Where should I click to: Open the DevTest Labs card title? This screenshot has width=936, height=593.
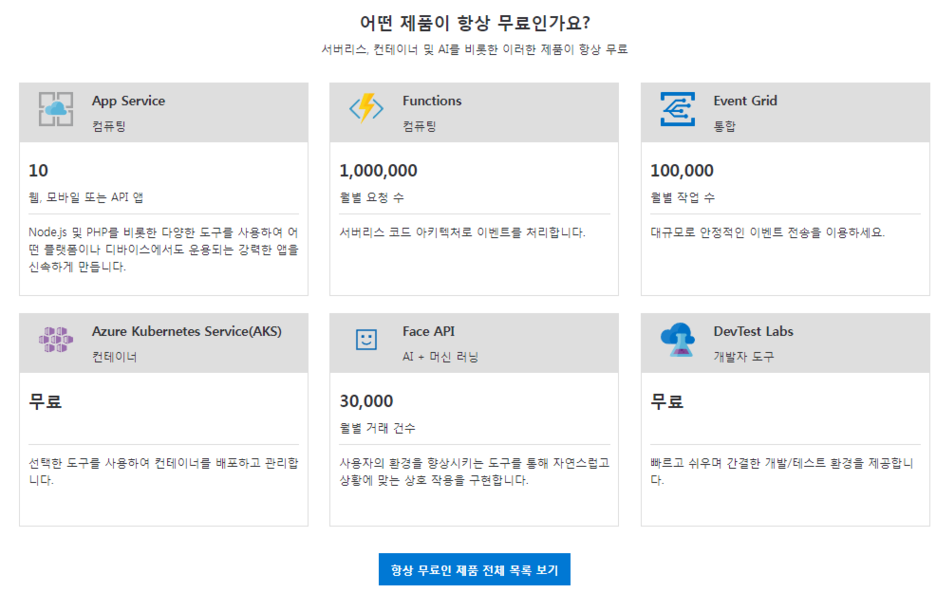(753, 331)
